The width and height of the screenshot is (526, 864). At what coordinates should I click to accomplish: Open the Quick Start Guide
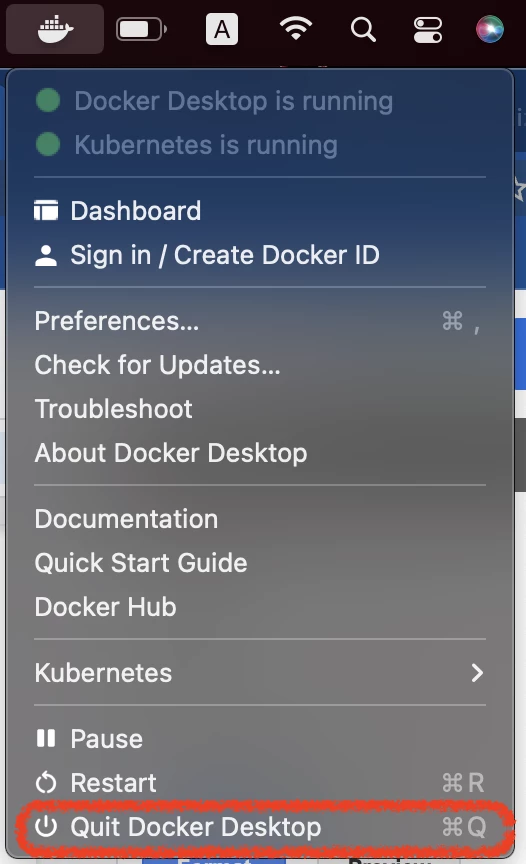click(x=260, y=563)
